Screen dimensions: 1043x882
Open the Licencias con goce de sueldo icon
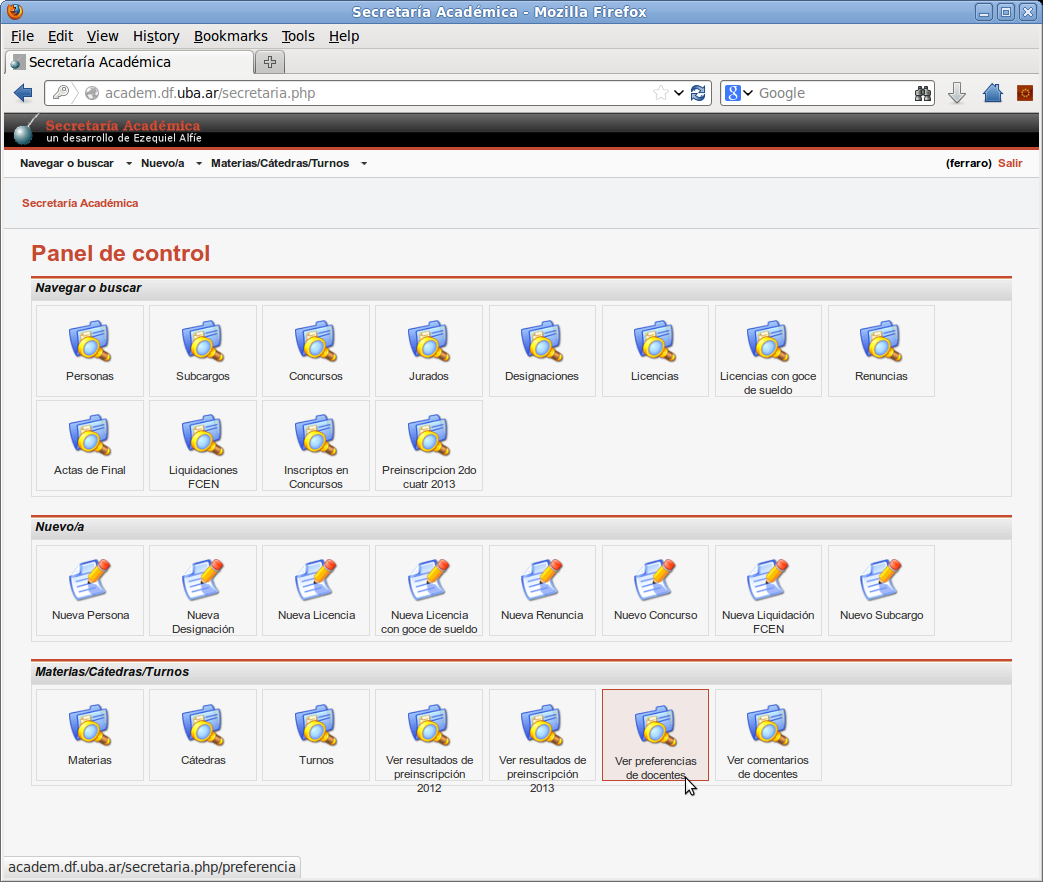click(x=768, y=341)
